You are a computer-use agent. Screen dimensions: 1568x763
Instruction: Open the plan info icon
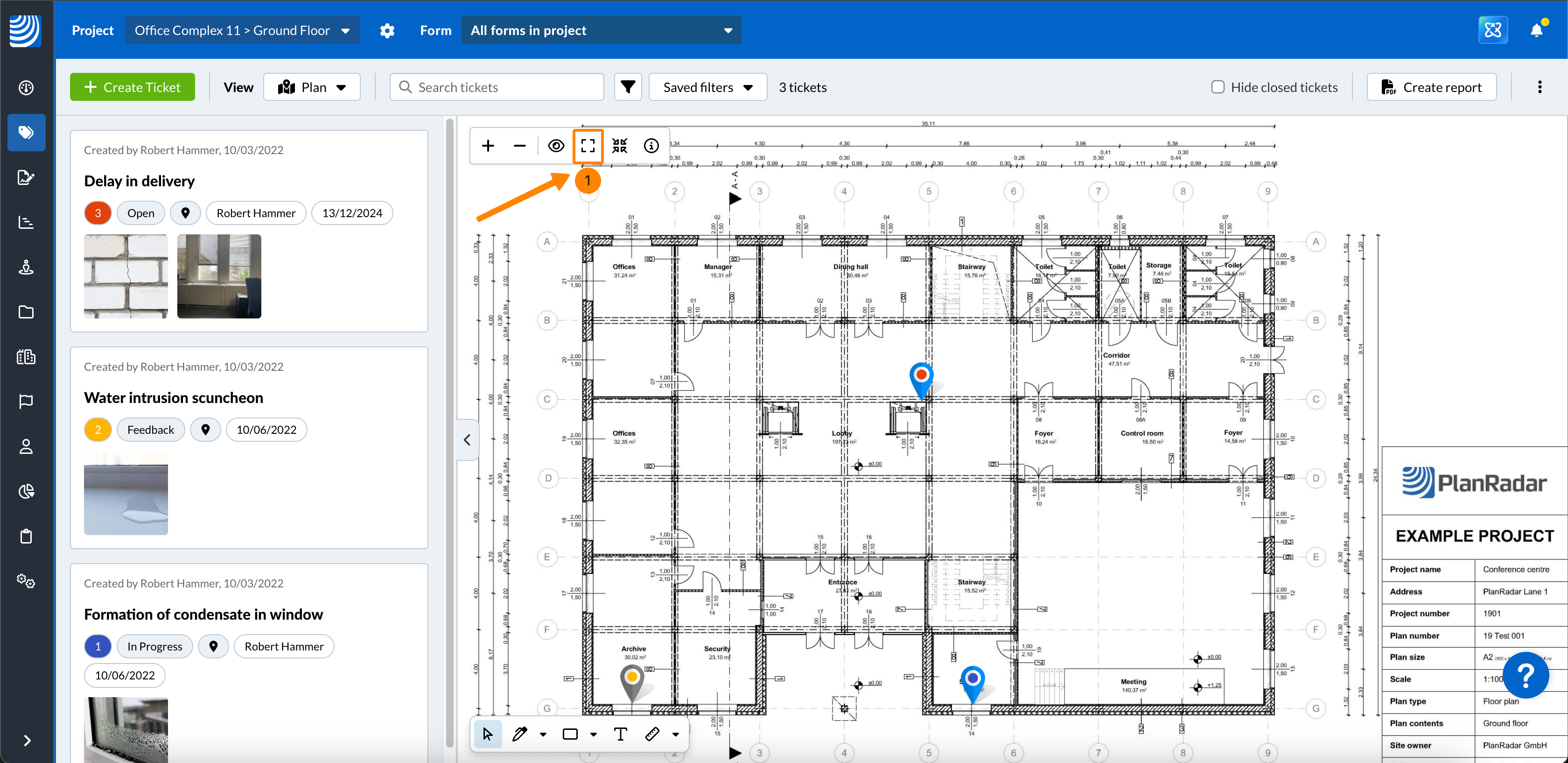click(x=651, y=146)
